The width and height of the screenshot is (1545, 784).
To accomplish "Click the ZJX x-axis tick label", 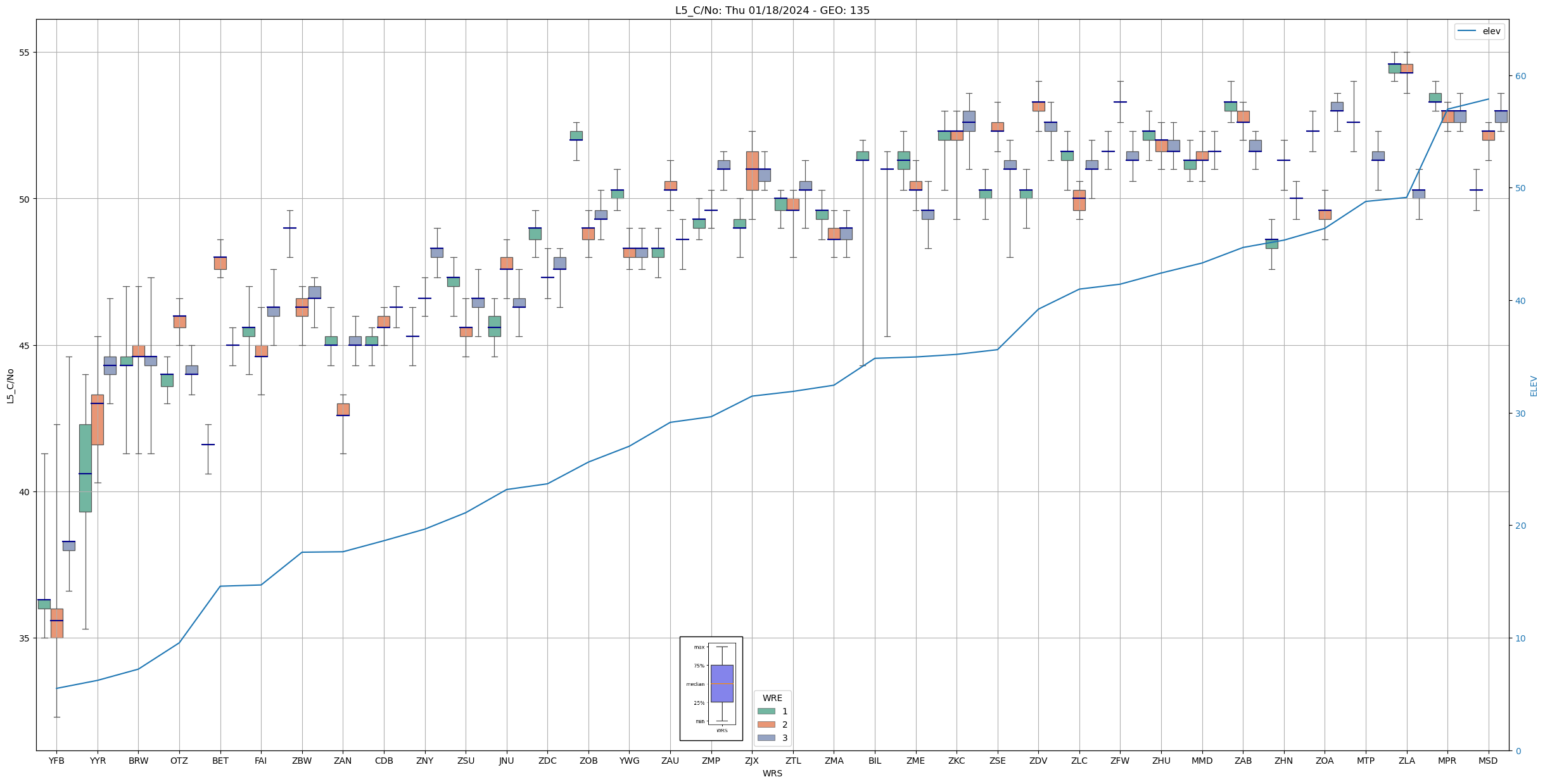I will pos(751,761).
